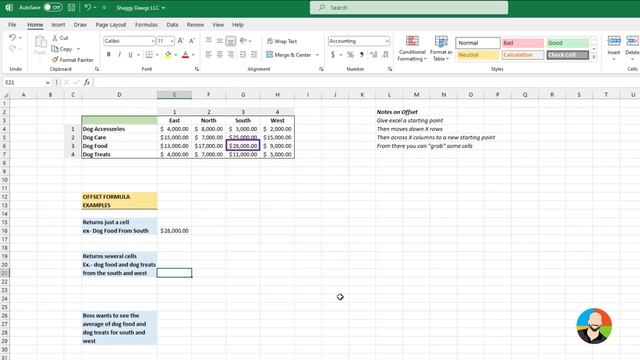Click the Accounting dollar format icon
The height and width of the screenshot is (360, 640).
[333, 54]
